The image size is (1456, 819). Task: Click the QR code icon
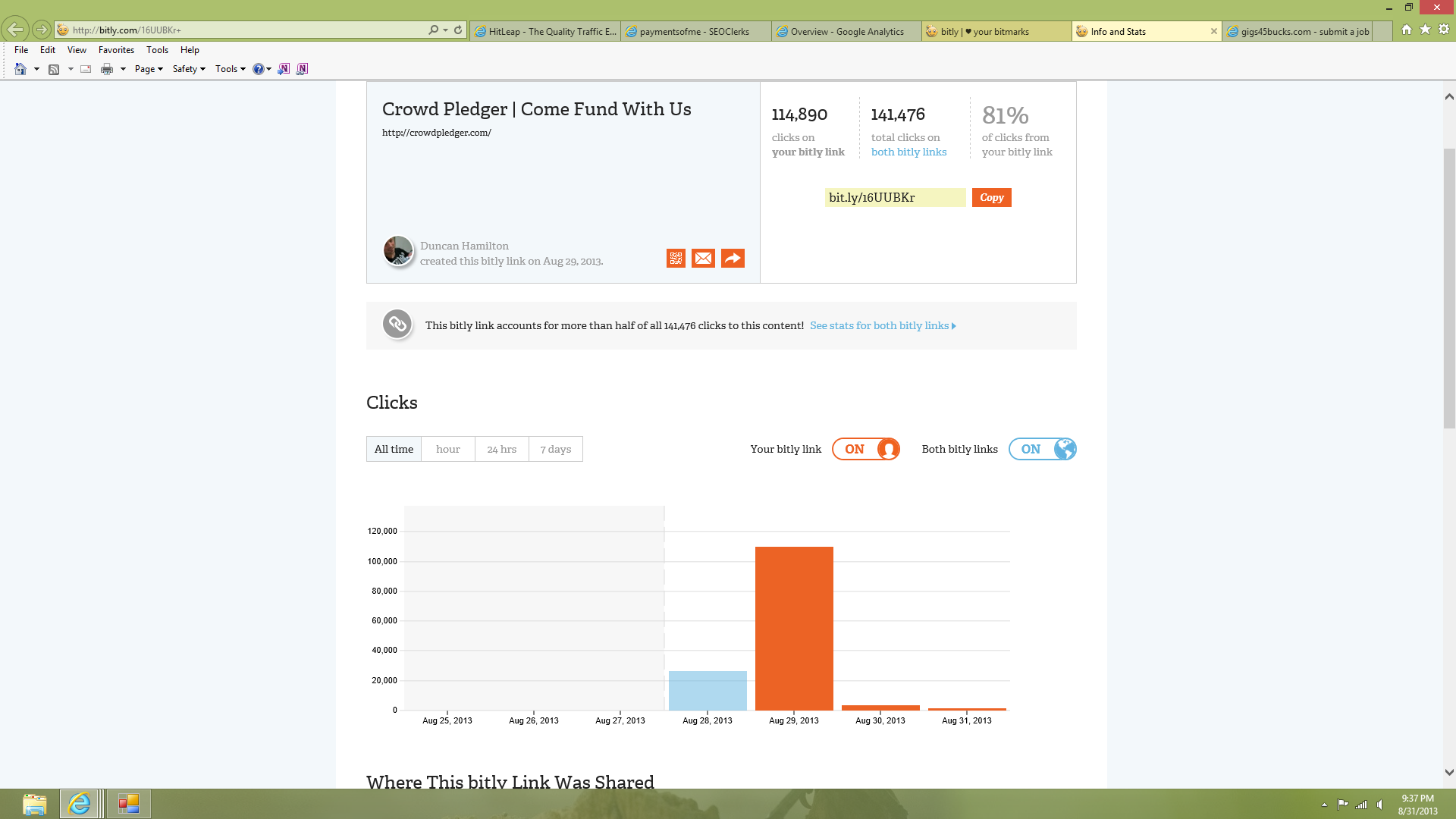point(676,259)
